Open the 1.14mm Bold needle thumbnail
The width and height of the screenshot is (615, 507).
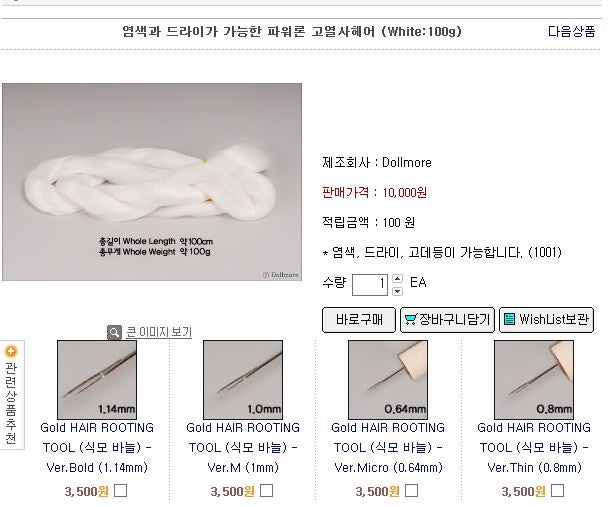[97, 380]
